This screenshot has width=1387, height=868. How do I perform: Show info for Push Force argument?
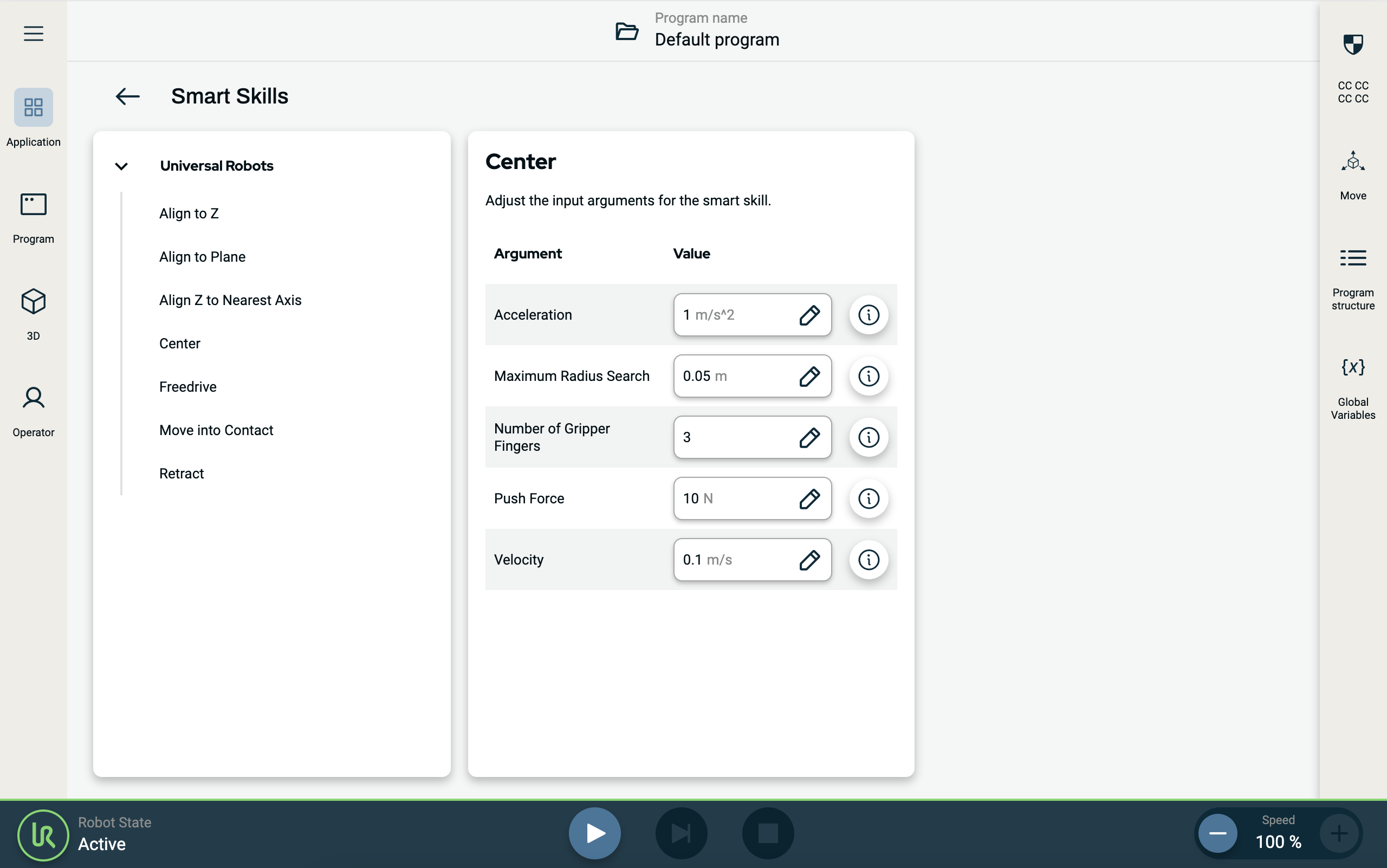click(868, 498)
